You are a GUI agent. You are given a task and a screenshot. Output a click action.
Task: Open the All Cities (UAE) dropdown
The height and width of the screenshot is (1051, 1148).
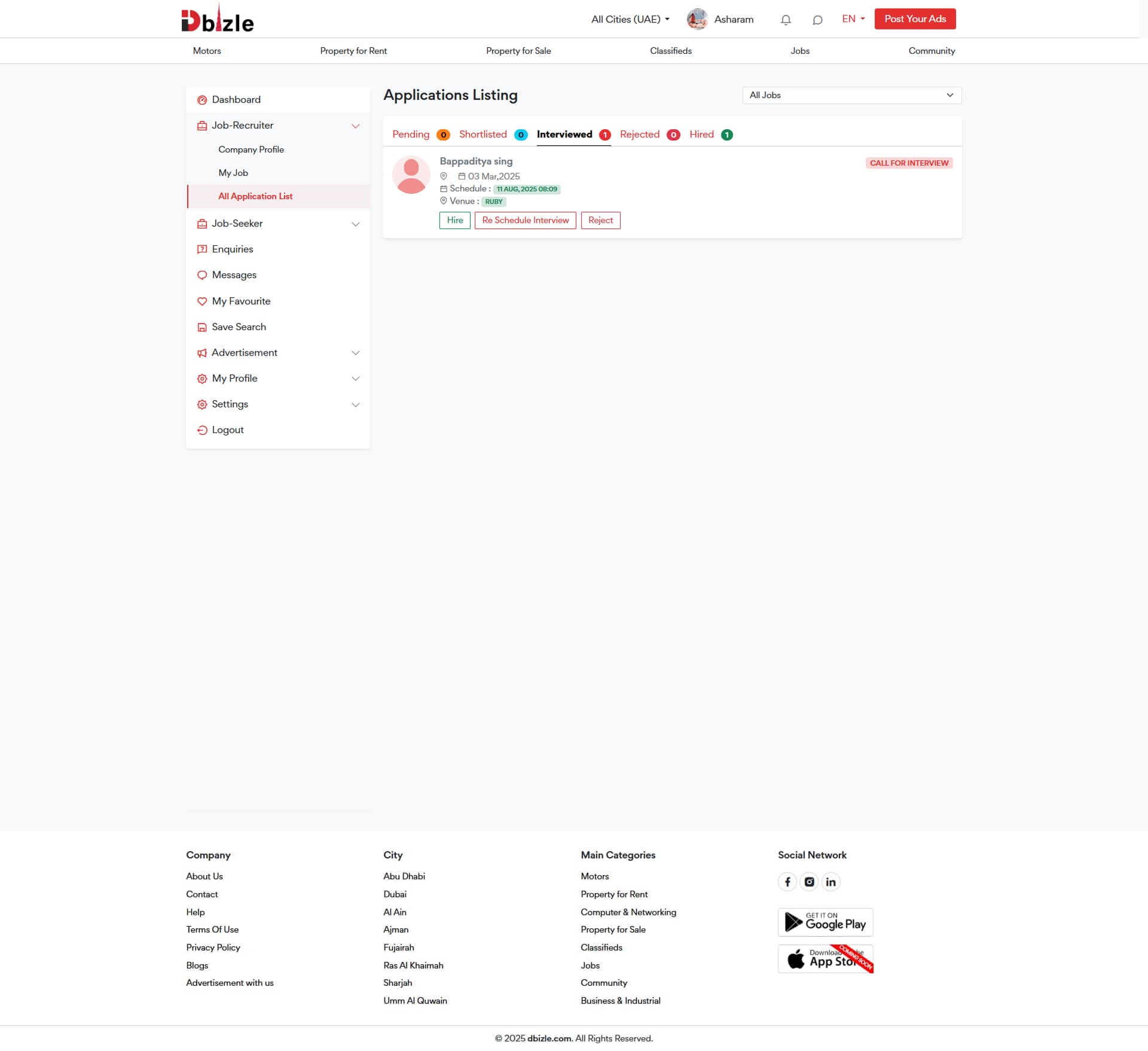click(630, 19)
